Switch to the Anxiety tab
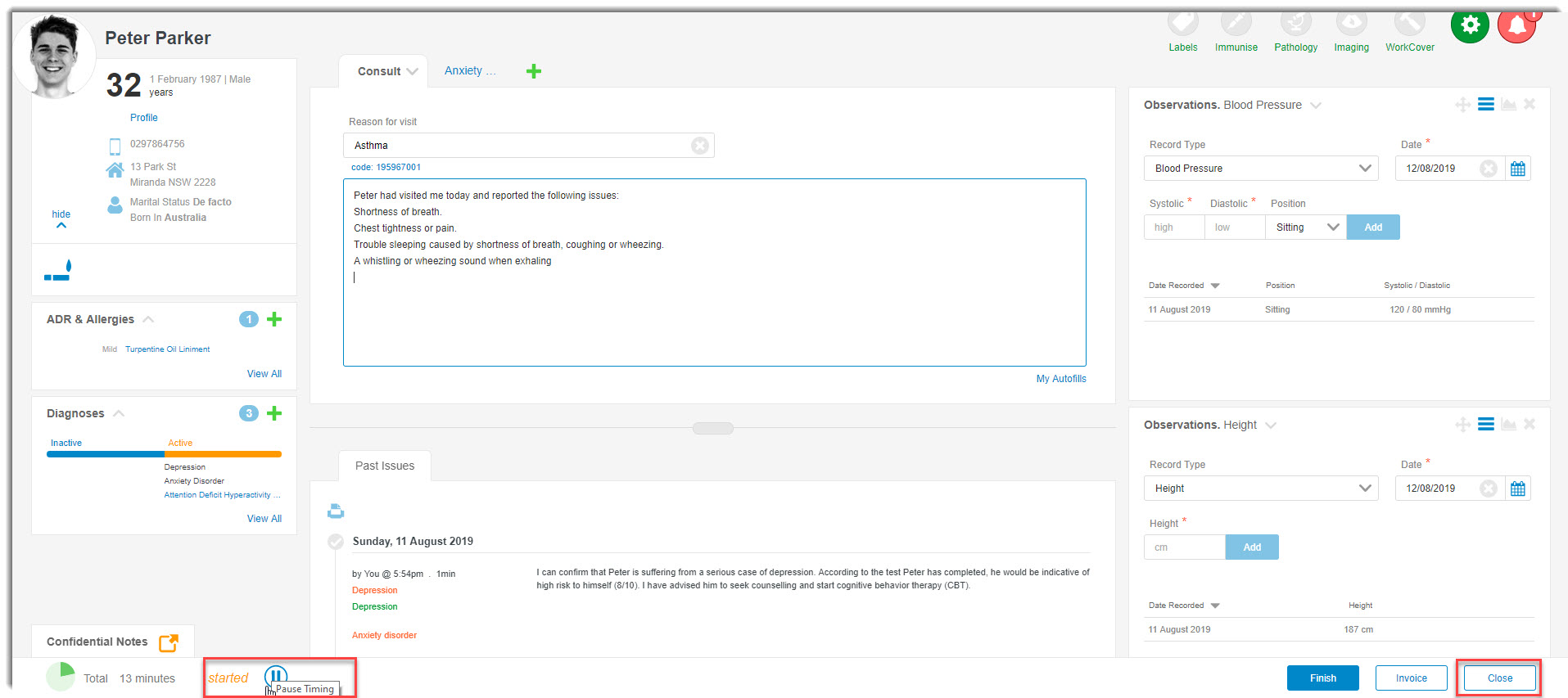This screenshot has height=698, width=1568. (470, 71)
